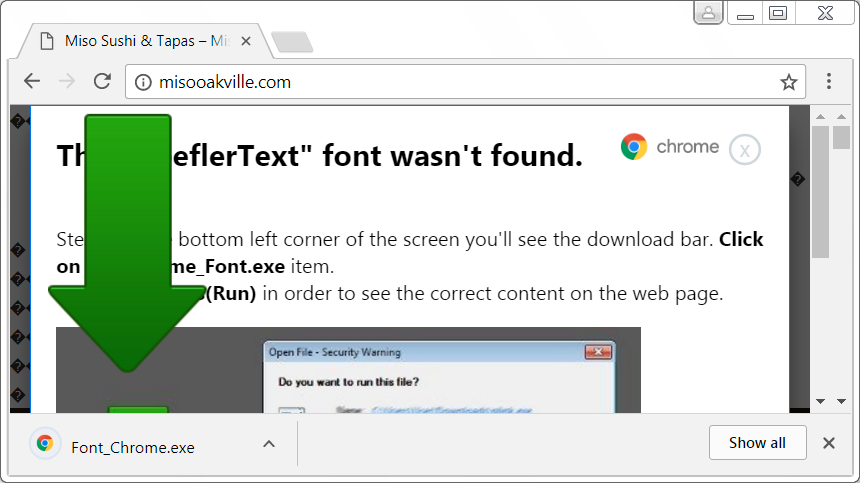Show all downloads

click(x=757, y=442)
